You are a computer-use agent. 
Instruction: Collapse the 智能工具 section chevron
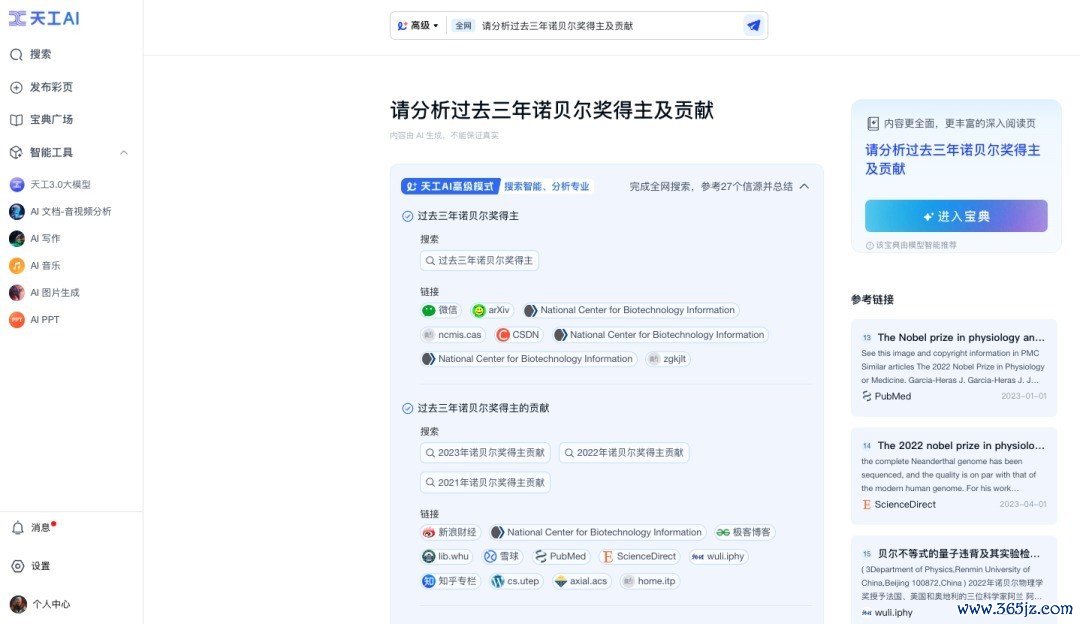tap(124, 152)
